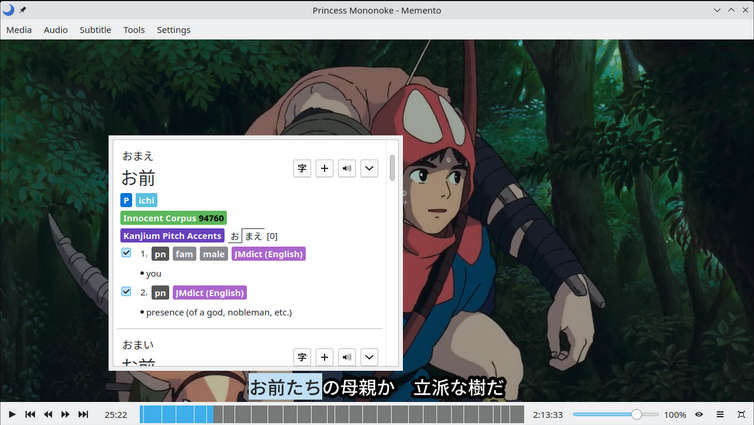This screenshot has width=754, height=425.
Task: Click the 25:22 elapsed time label
Action: tap(116, 414)
